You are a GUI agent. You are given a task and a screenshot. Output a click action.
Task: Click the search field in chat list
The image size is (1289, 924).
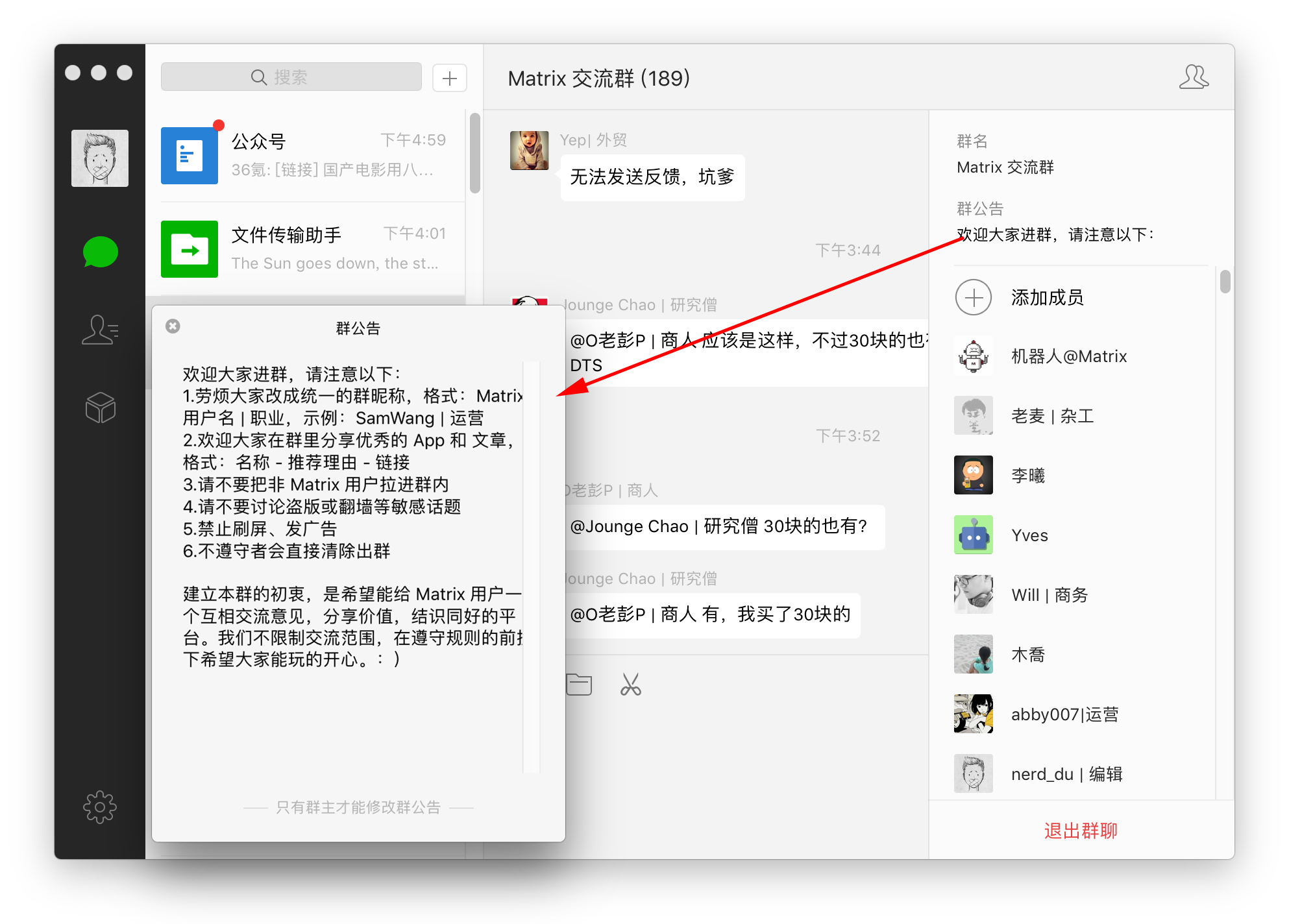point(291,77)
